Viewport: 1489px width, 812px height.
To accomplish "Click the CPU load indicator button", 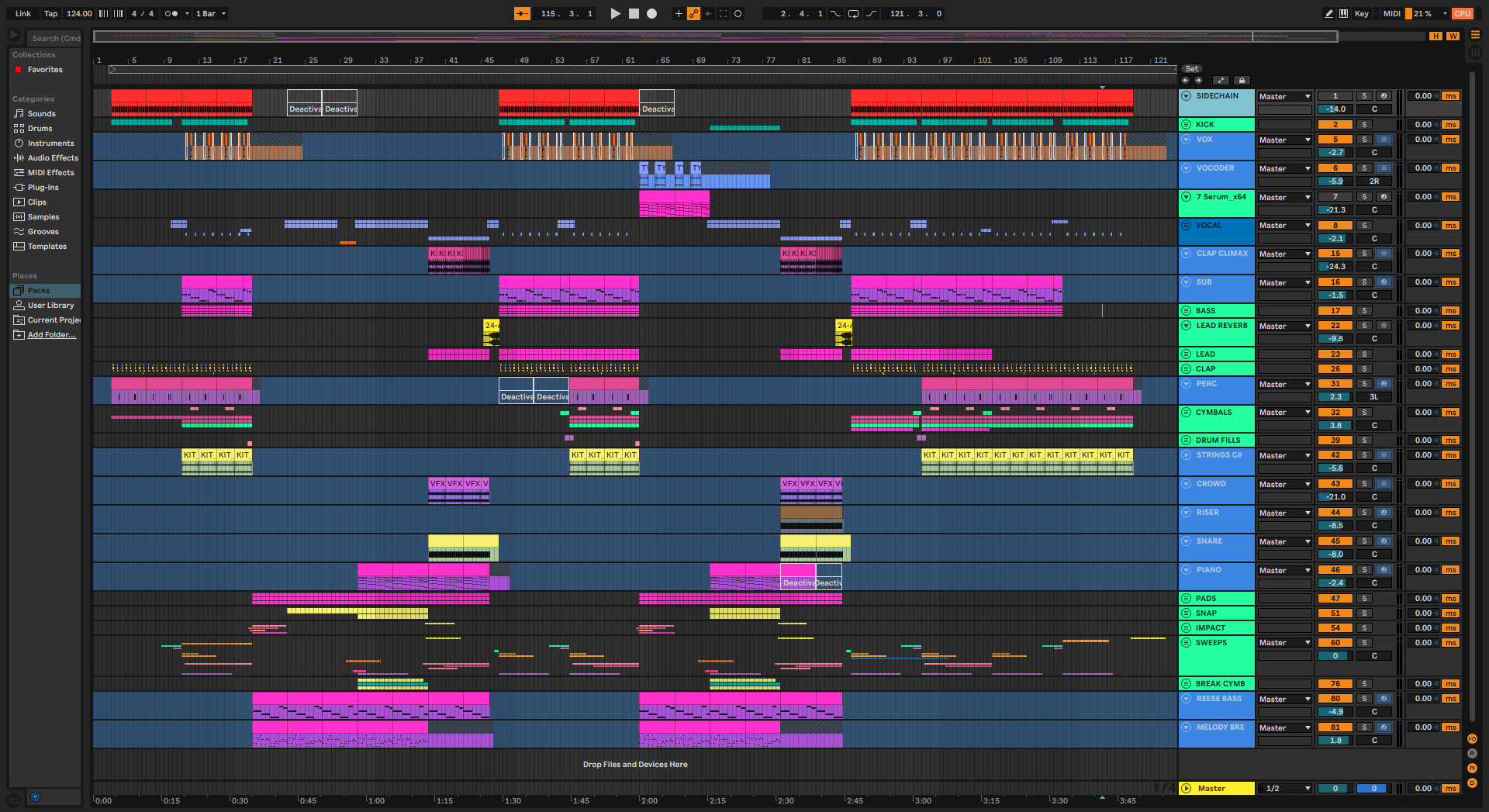I will (1463, 13).
